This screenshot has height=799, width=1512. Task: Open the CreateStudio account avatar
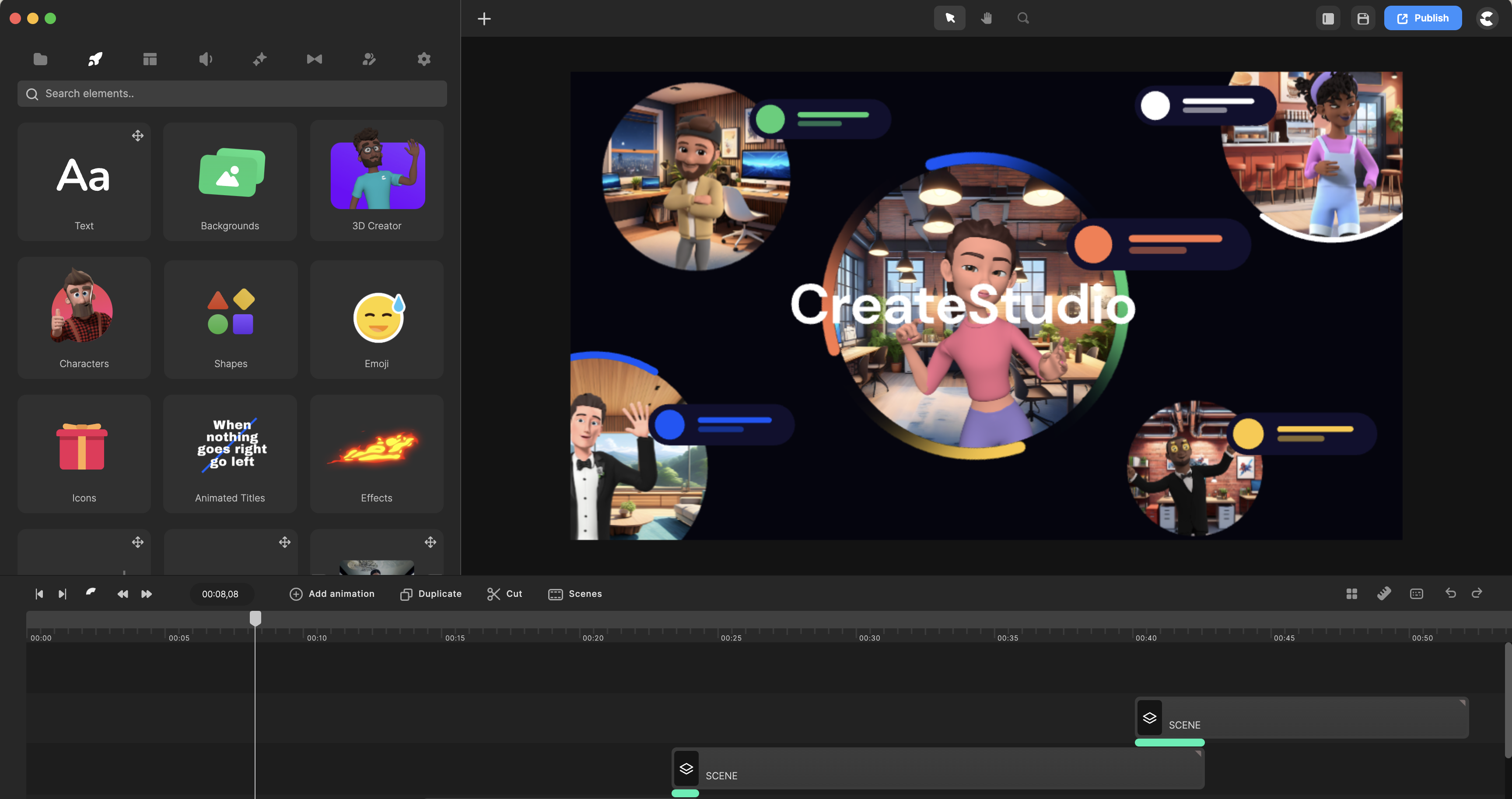tap(1487, 18)
